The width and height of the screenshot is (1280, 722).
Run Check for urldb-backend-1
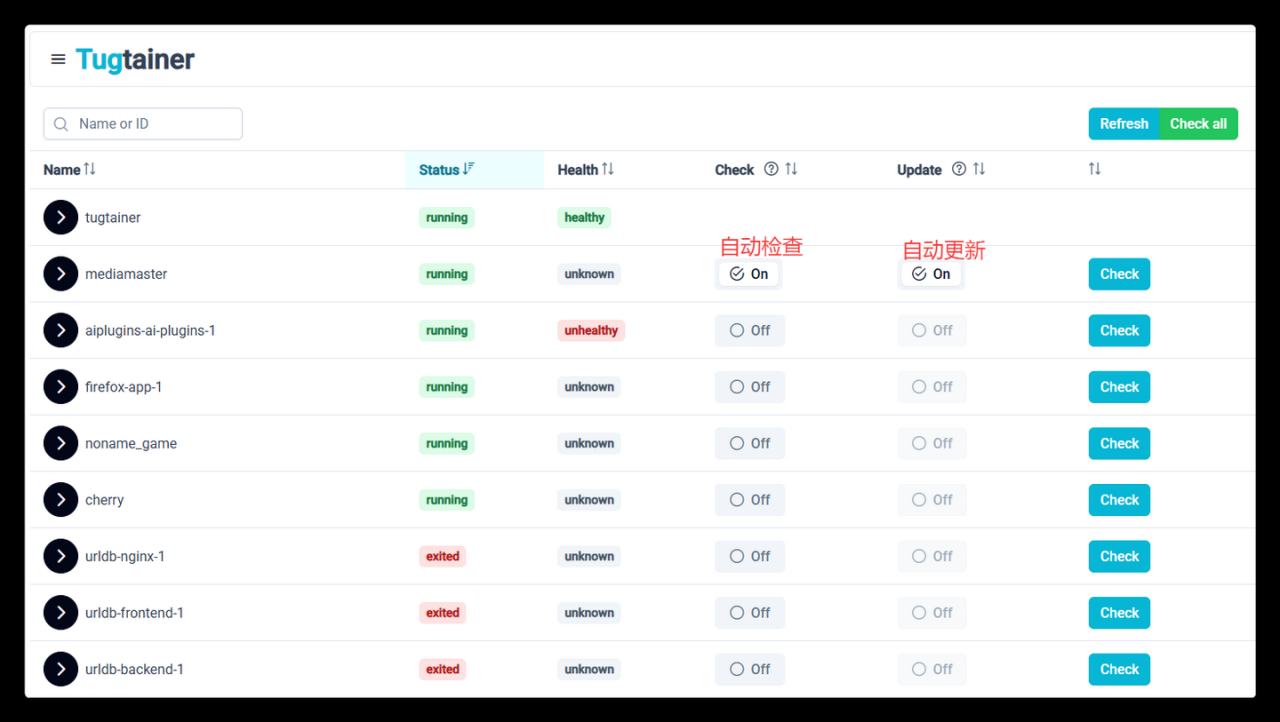coord(1119,670)
